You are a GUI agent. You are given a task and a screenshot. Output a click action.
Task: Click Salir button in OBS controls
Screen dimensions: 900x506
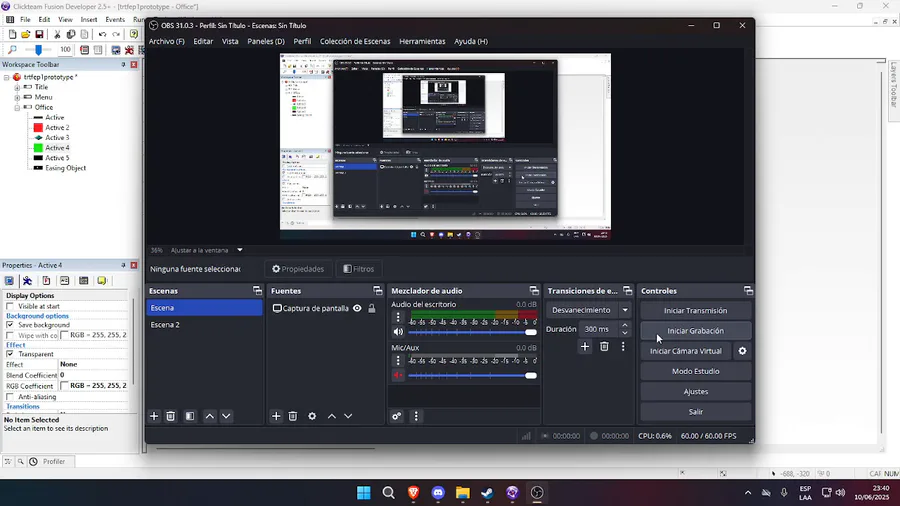tap(696, 411)
